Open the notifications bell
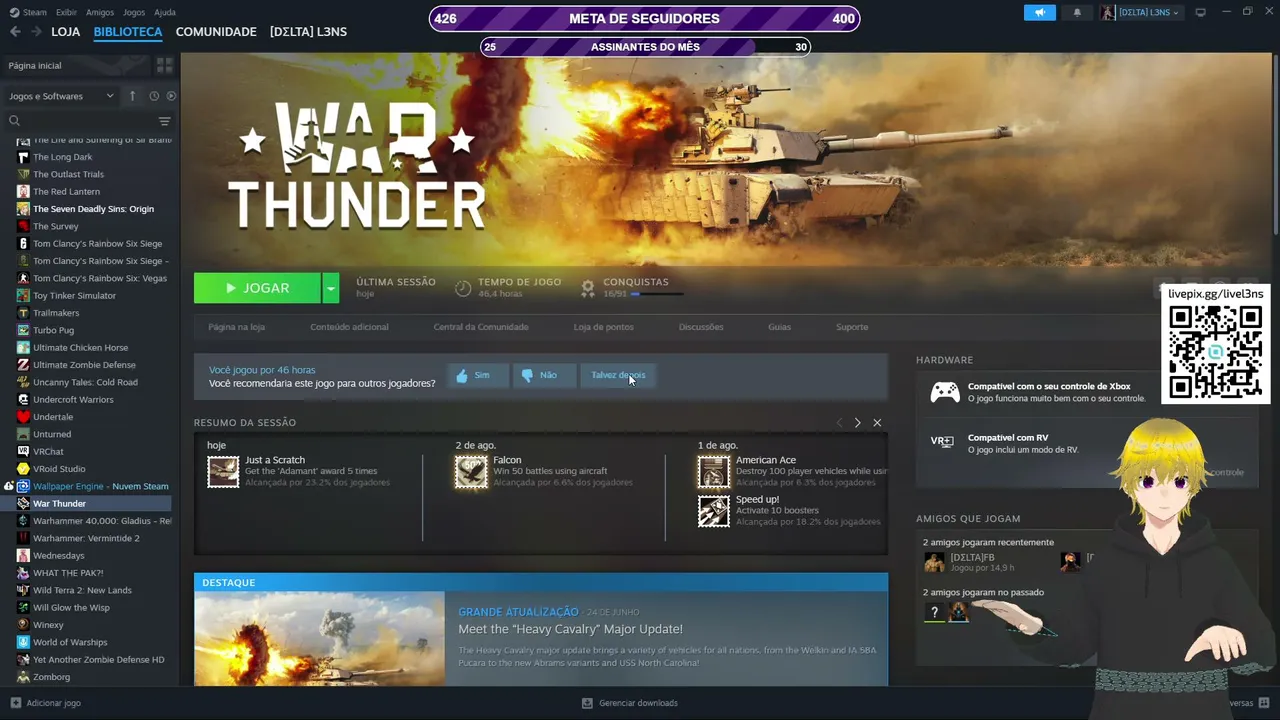Image resolution: width=1280 pixels, height=720 pixels. (x=1077, y=12)
